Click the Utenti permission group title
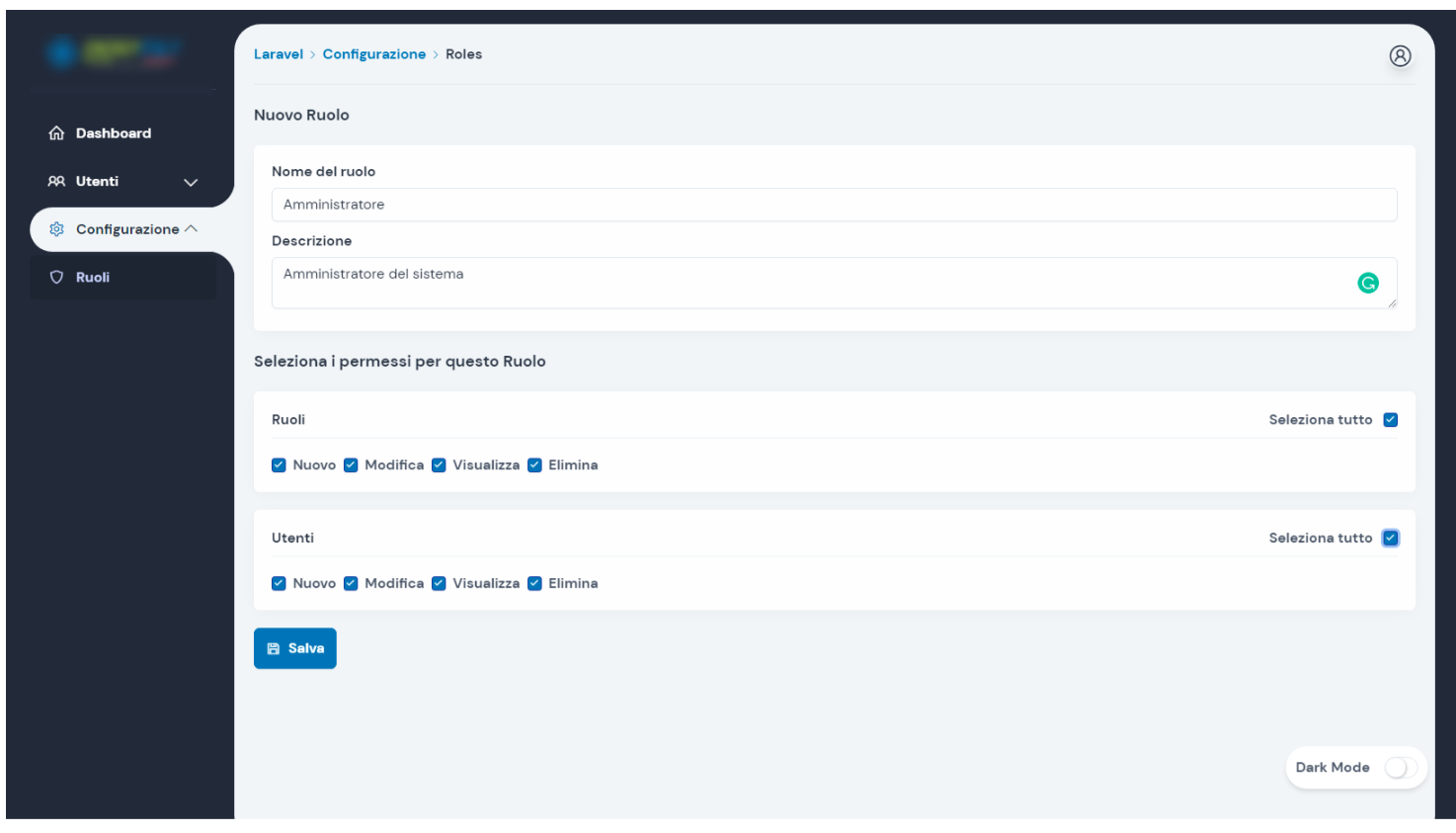The width and height of the screenshot is (1456, 833). [292, 539]
